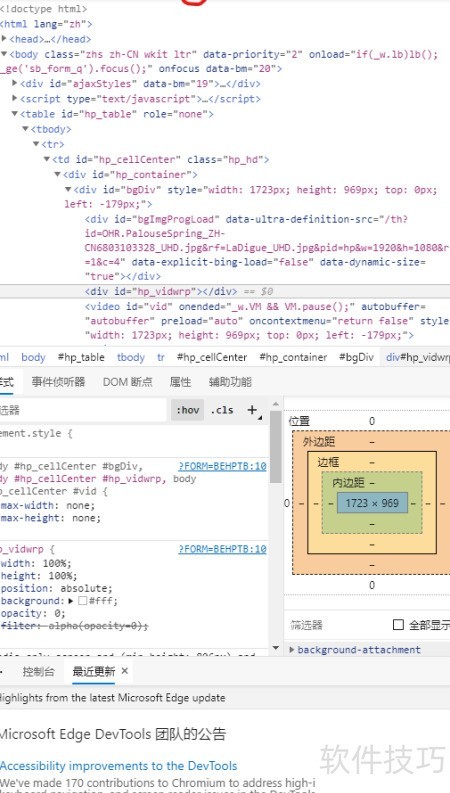Screen dimensions: 450x793
Task: Collapse the td hp_cellCenter node
Action: click(x=47, y=159)
